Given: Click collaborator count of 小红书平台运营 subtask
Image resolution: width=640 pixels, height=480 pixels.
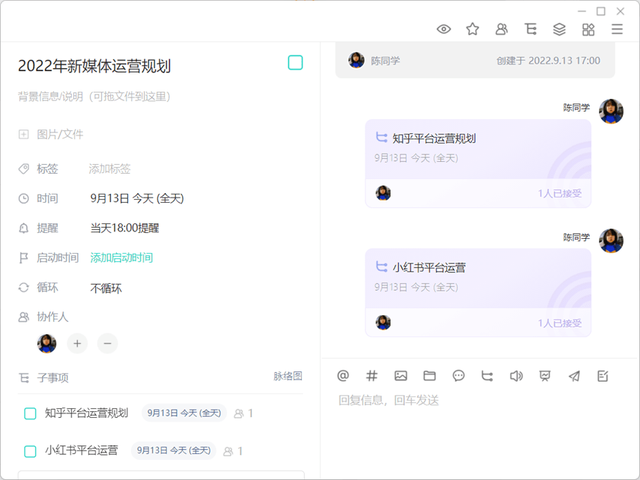Looking at the screenshot, I should tap(233, 451).
